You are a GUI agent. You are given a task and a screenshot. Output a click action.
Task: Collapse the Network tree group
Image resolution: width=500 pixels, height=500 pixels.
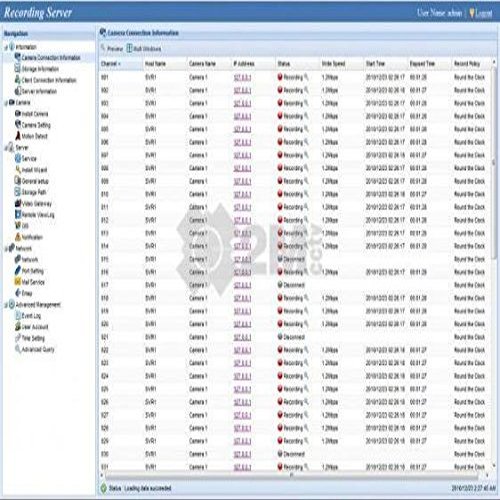coord(6,249)
